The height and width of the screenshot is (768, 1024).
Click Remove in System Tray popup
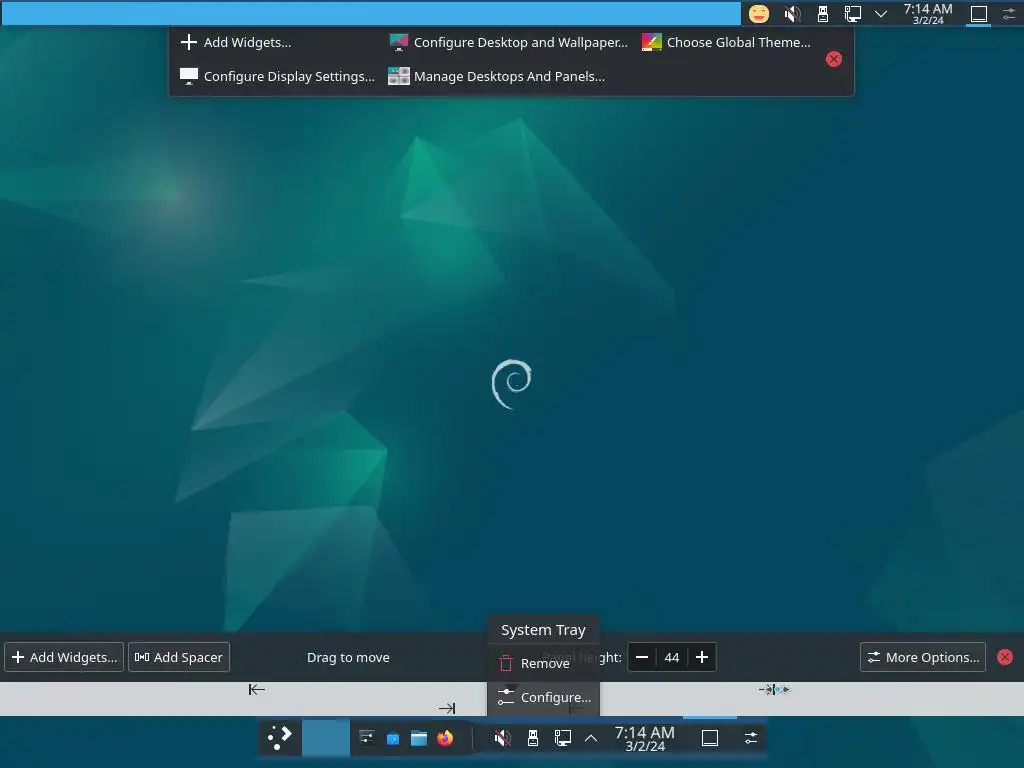pos(543,664)
